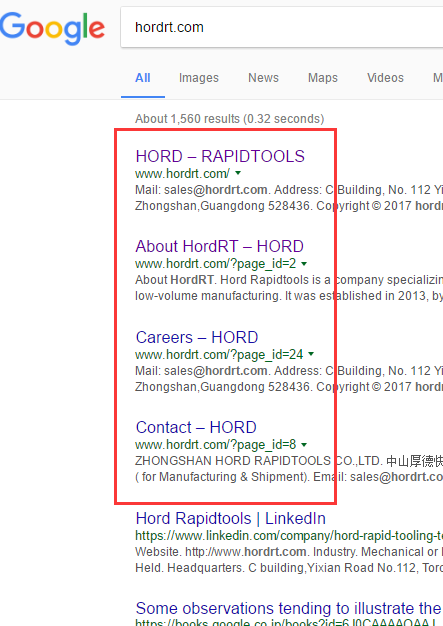Click the www.hordrt.com/?page_id=2 URL text
The height and width of the screenshot is (626, 443).
(216, 263)
